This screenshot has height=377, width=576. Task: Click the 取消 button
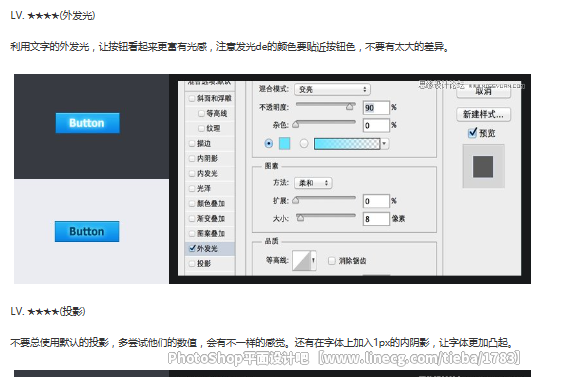coord(483,92)
